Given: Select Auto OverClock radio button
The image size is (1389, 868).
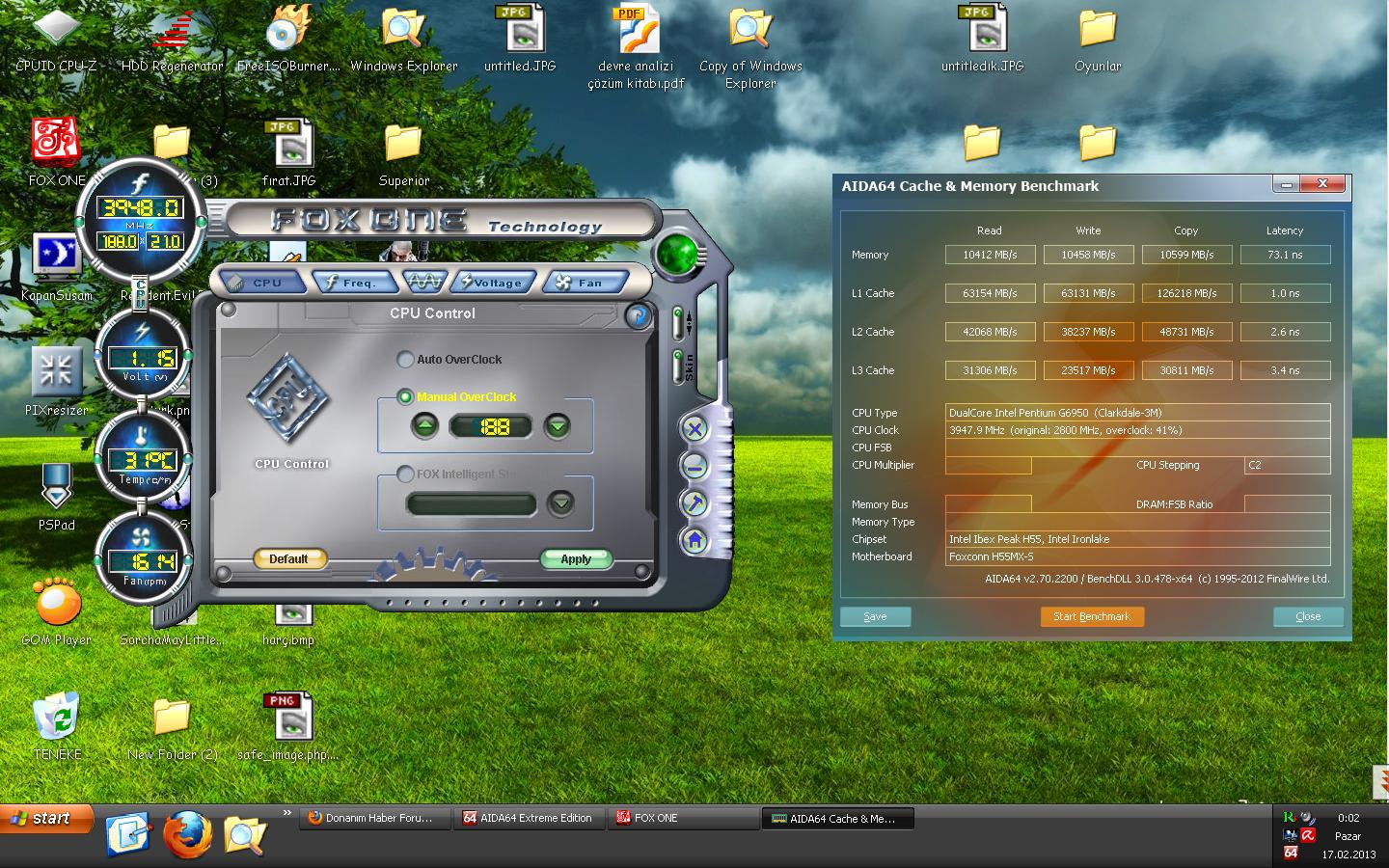Looking at the screenshot, I should (x=405, y=359).
